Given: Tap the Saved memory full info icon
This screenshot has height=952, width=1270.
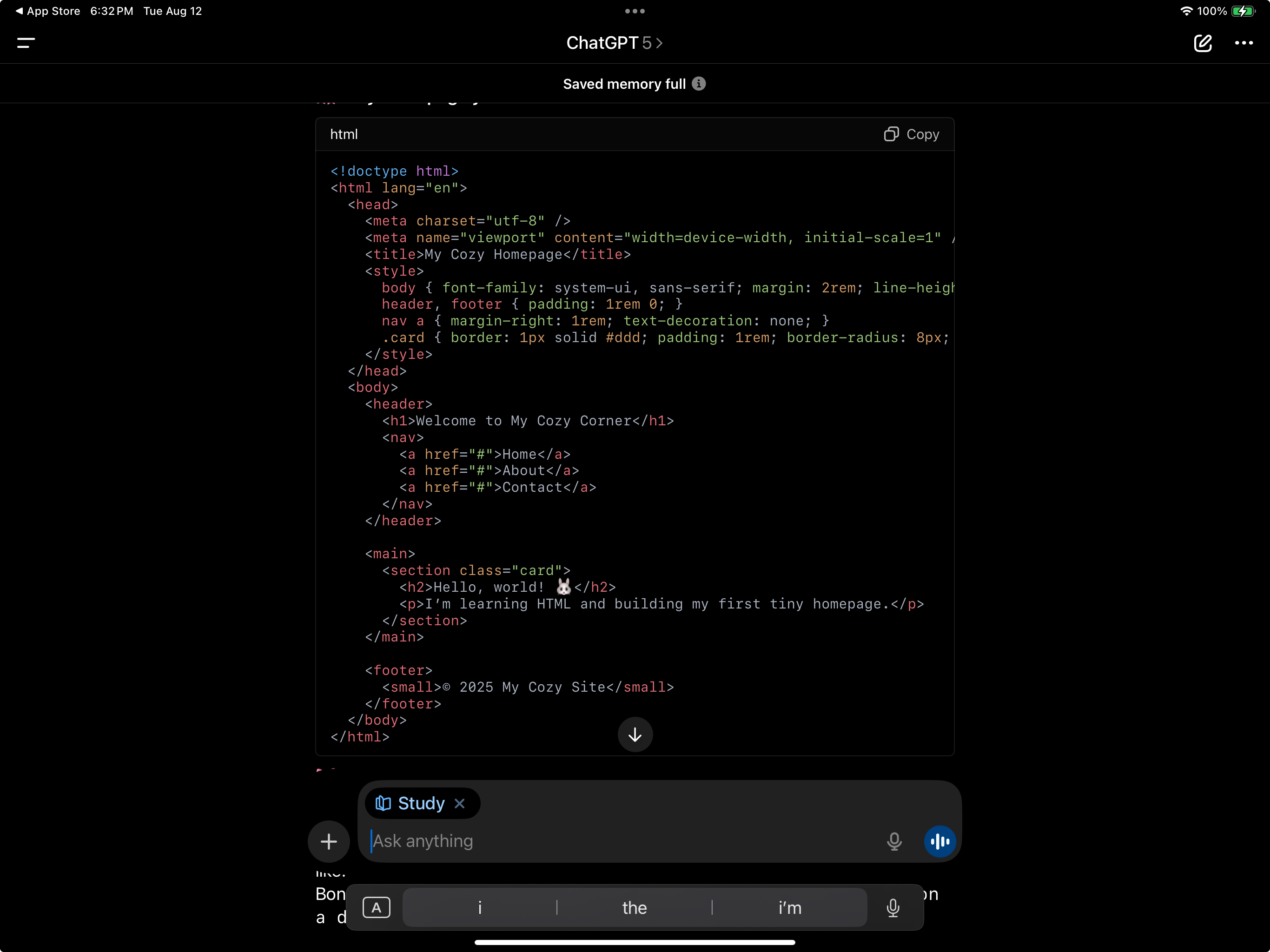Looking at the screenshot, I should click(x=699, y=84).
